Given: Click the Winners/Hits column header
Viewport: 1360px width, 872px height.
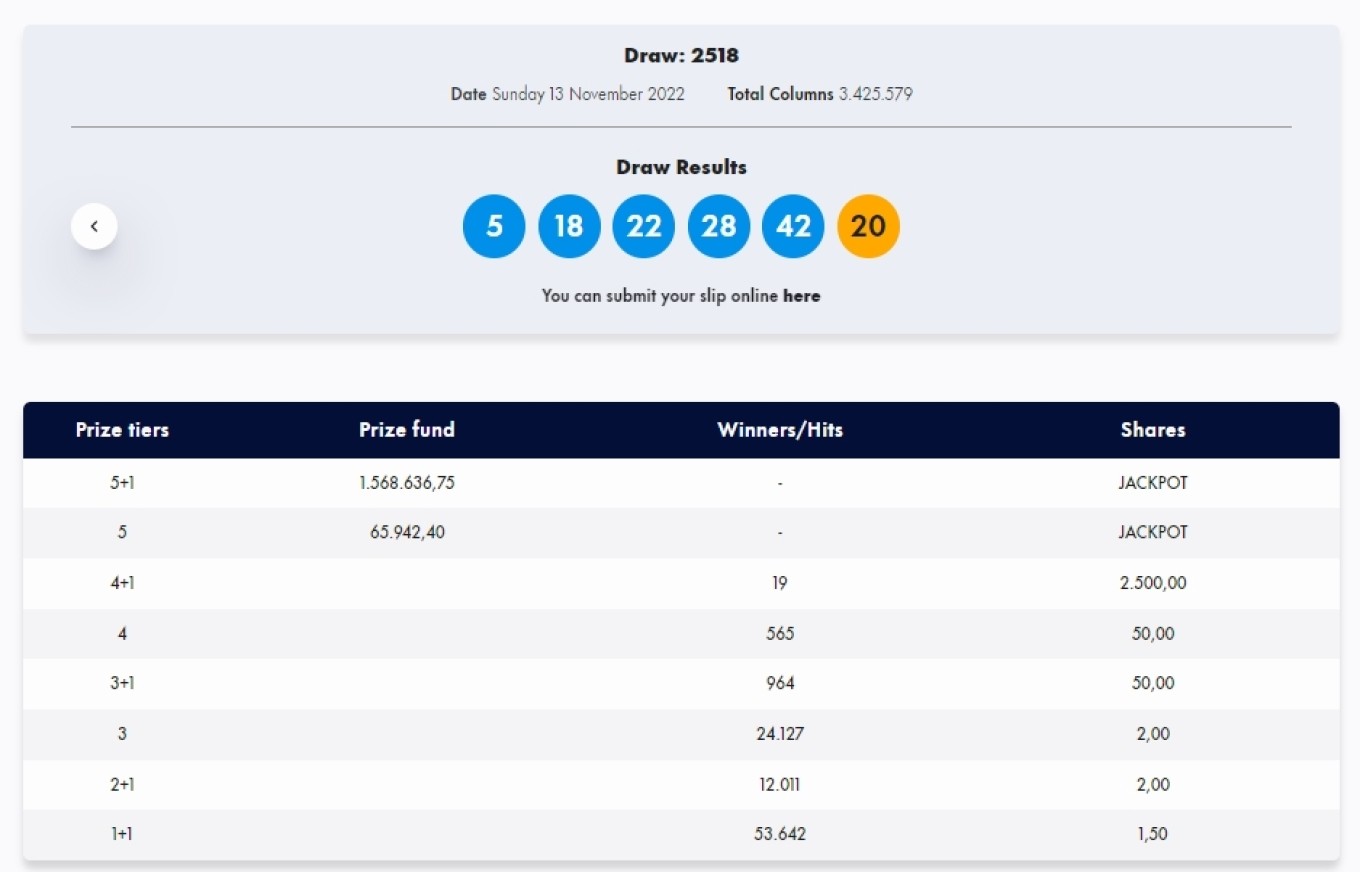Looking at the screenshot, I should [x=780, y=430].
